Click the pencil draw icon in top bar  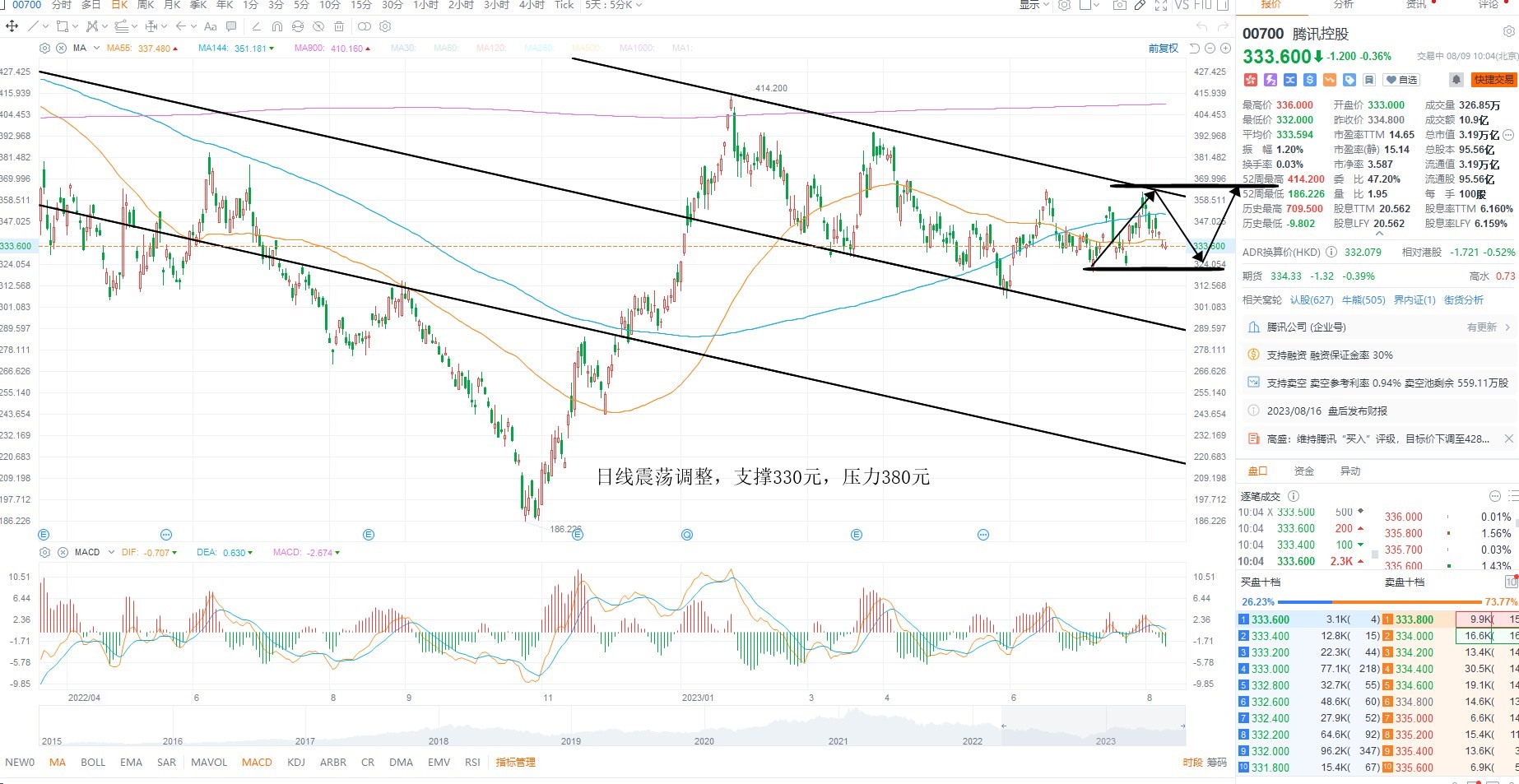1140,5
